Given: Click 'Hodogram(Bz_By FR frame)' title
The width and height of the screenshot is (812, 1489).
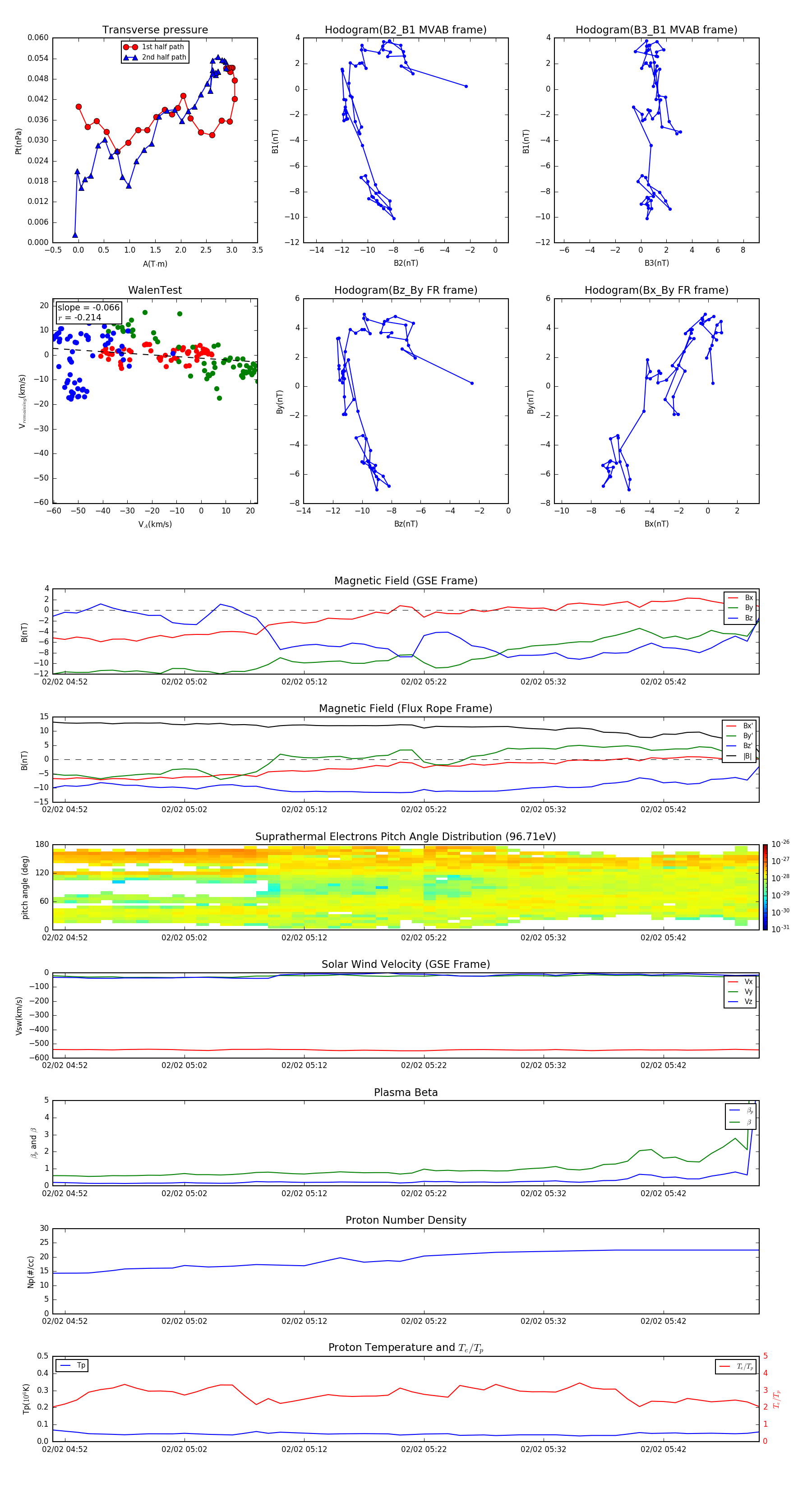Looking at the screenshot, I should pos(406,290).
